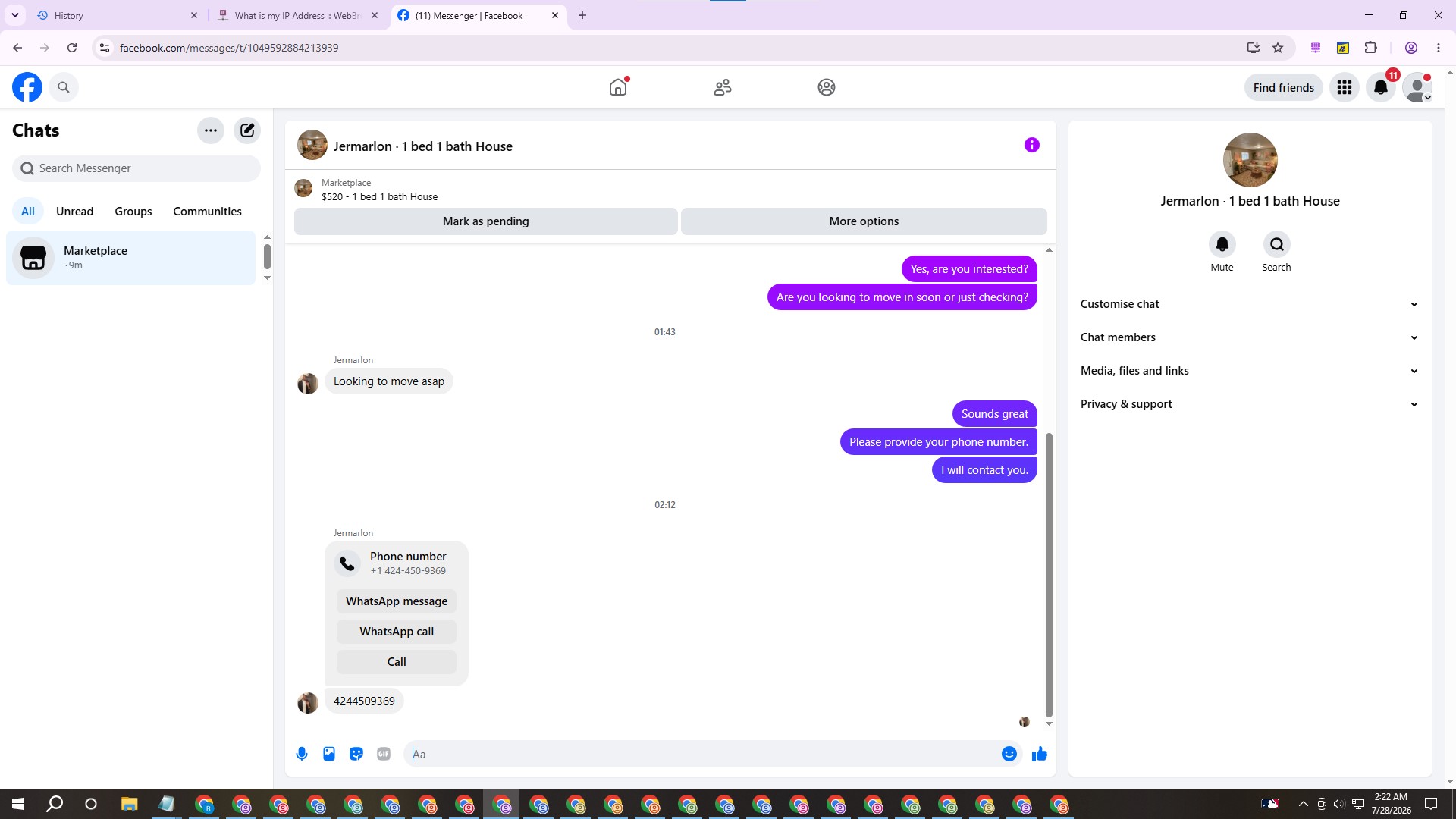Click the Call button in phone card

(x=397, y=662)
